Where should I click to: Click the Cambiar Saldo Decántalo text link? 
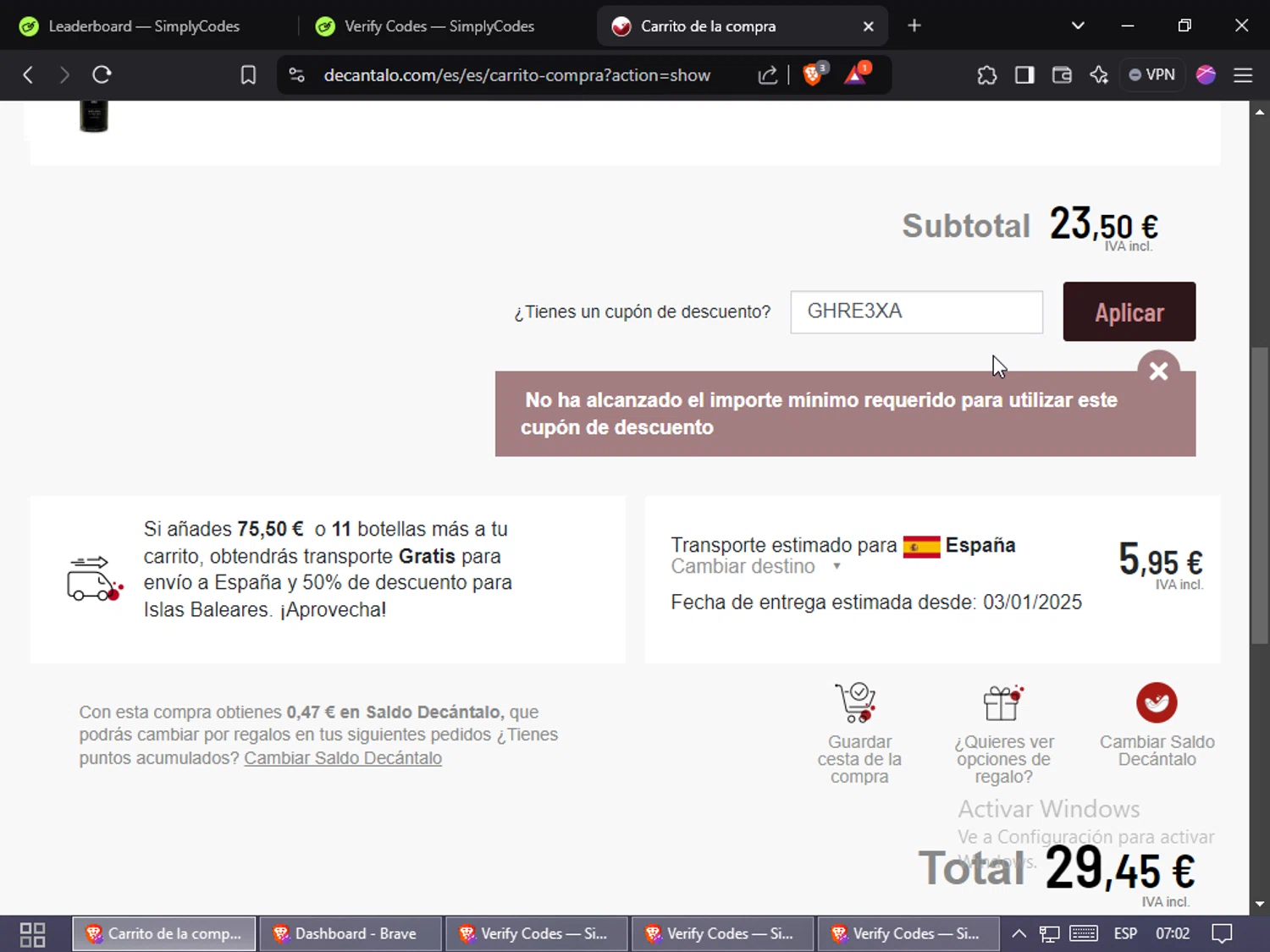343,758
